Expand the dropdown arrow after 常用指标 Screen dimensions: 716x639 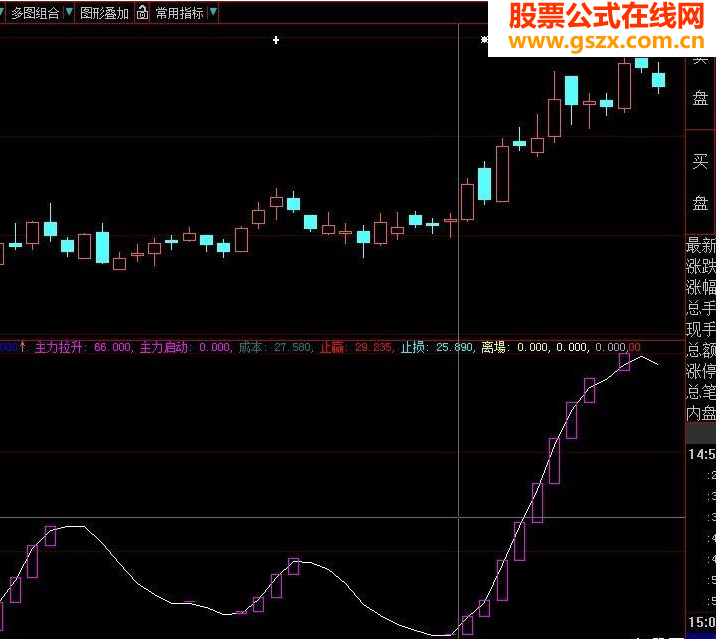pos(213,12)
